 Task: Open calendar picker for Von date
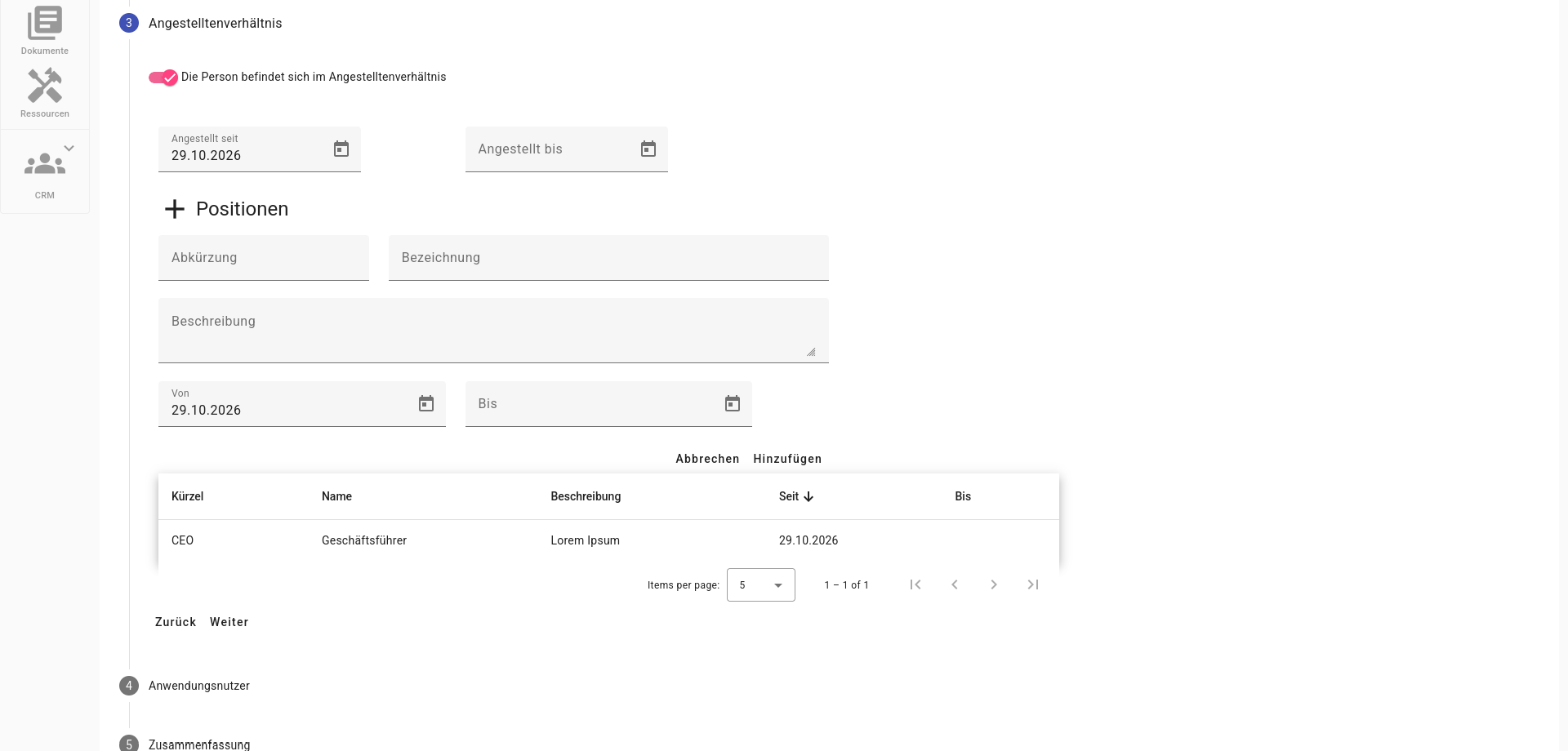(x=426, y=403)
